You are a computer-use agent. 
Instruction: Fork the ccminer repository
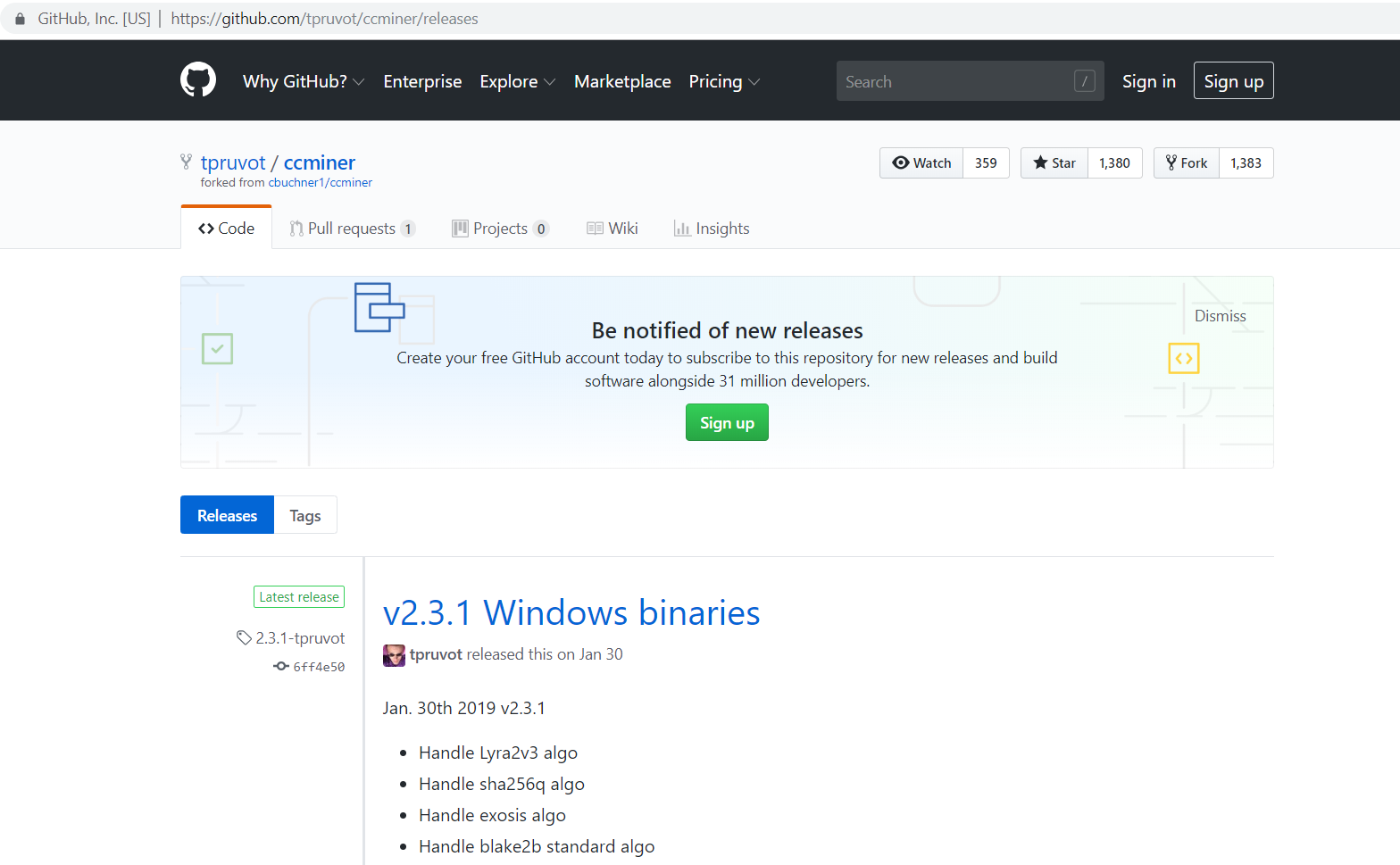[1187, 162]
